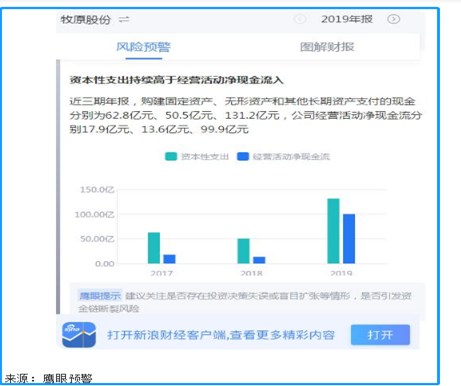Viewport: 461px width, 386px height.
Task: Click the 100.0亿 axis label
Action: pyautogui.click(x=94, y=214)
